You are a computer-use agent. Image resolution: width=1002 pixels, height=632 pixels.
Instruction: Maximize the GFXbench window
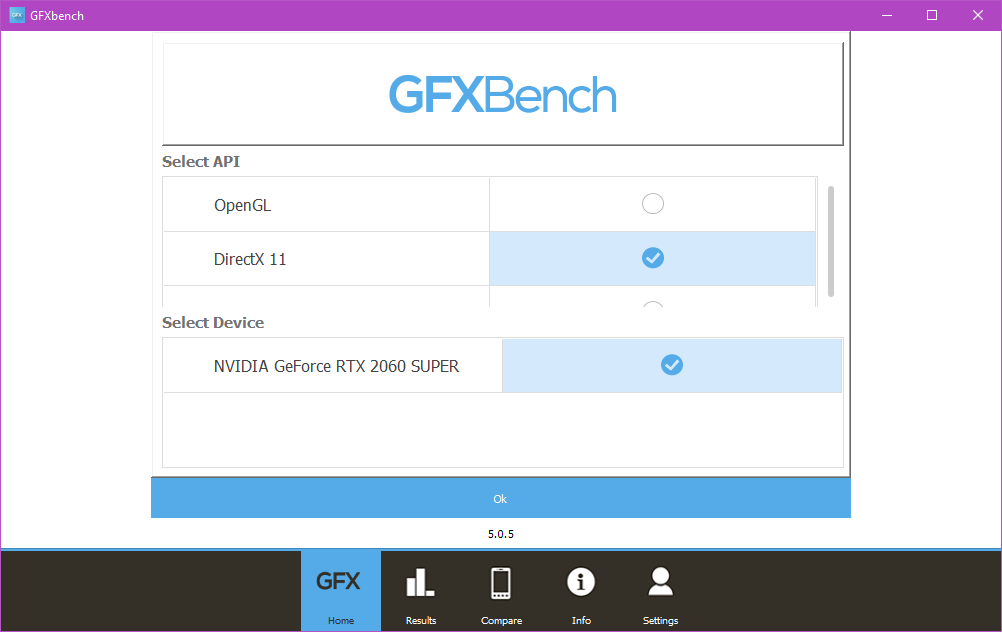[x=932, y=15]
